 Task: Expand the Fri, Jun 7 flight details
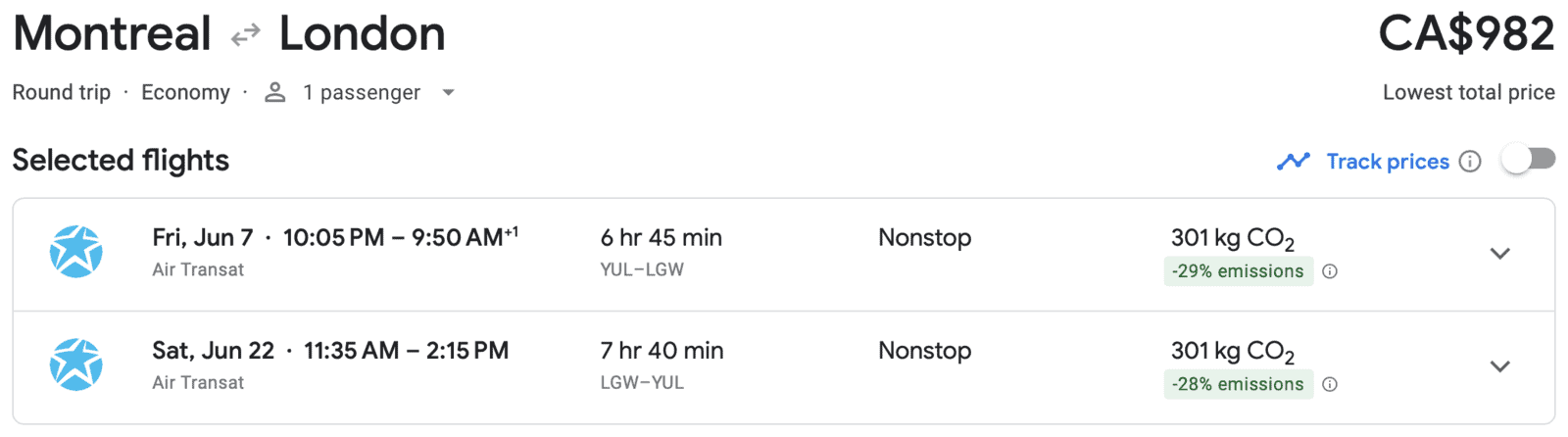pos(1499,254)
